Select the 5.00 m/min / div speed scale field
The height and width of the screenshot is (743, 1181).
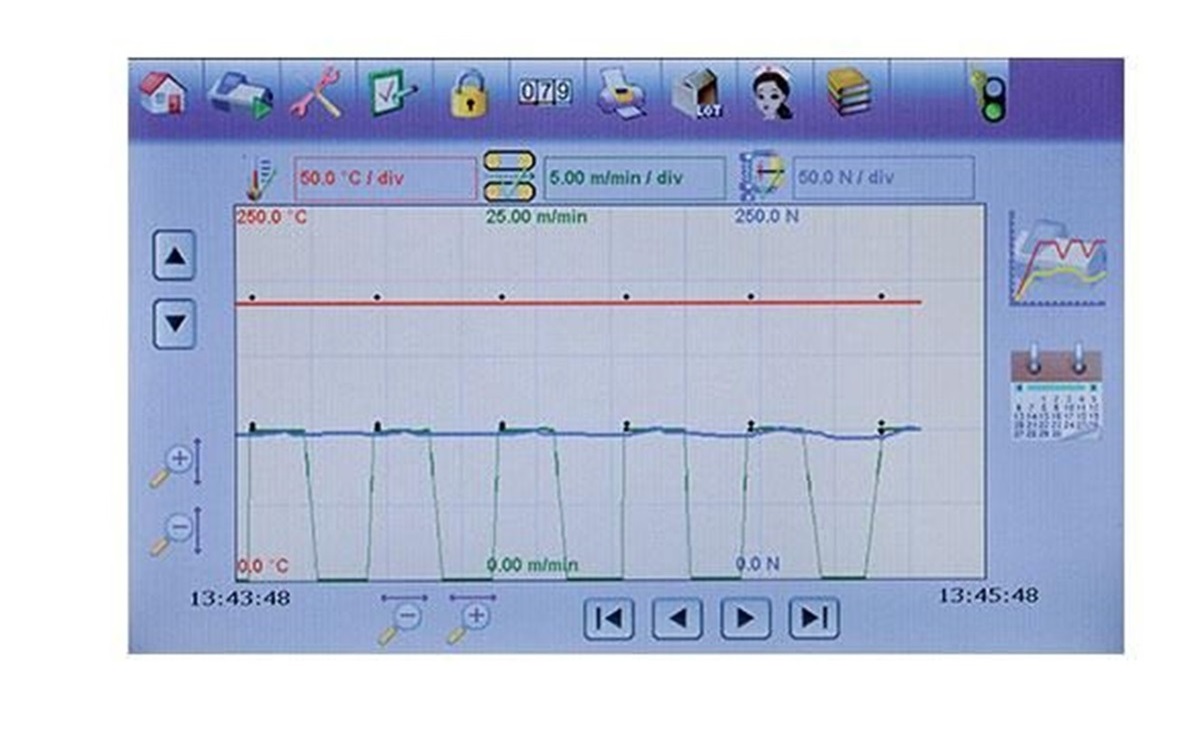(634, 179)
